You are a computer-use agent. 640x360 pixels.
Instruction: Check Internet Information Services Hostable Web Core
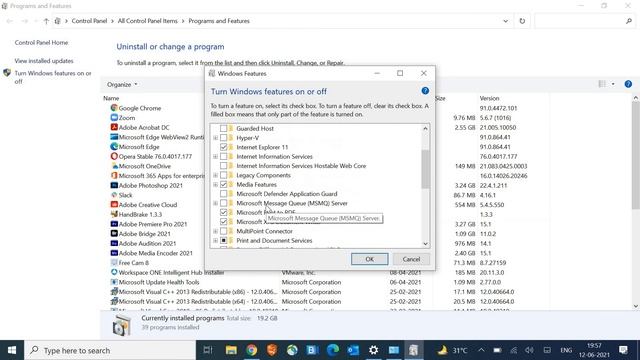(223, 166)
